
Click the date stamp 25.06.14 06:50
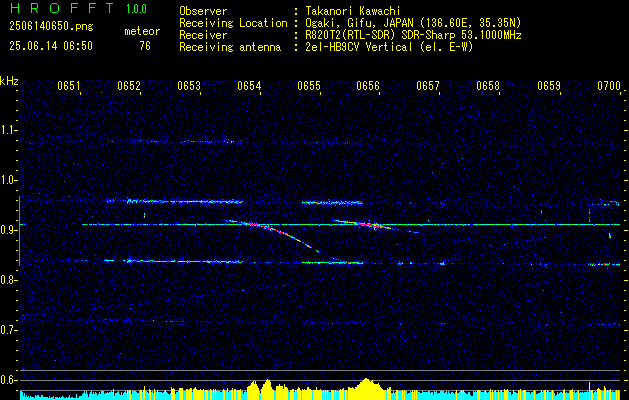pos(51,46)
